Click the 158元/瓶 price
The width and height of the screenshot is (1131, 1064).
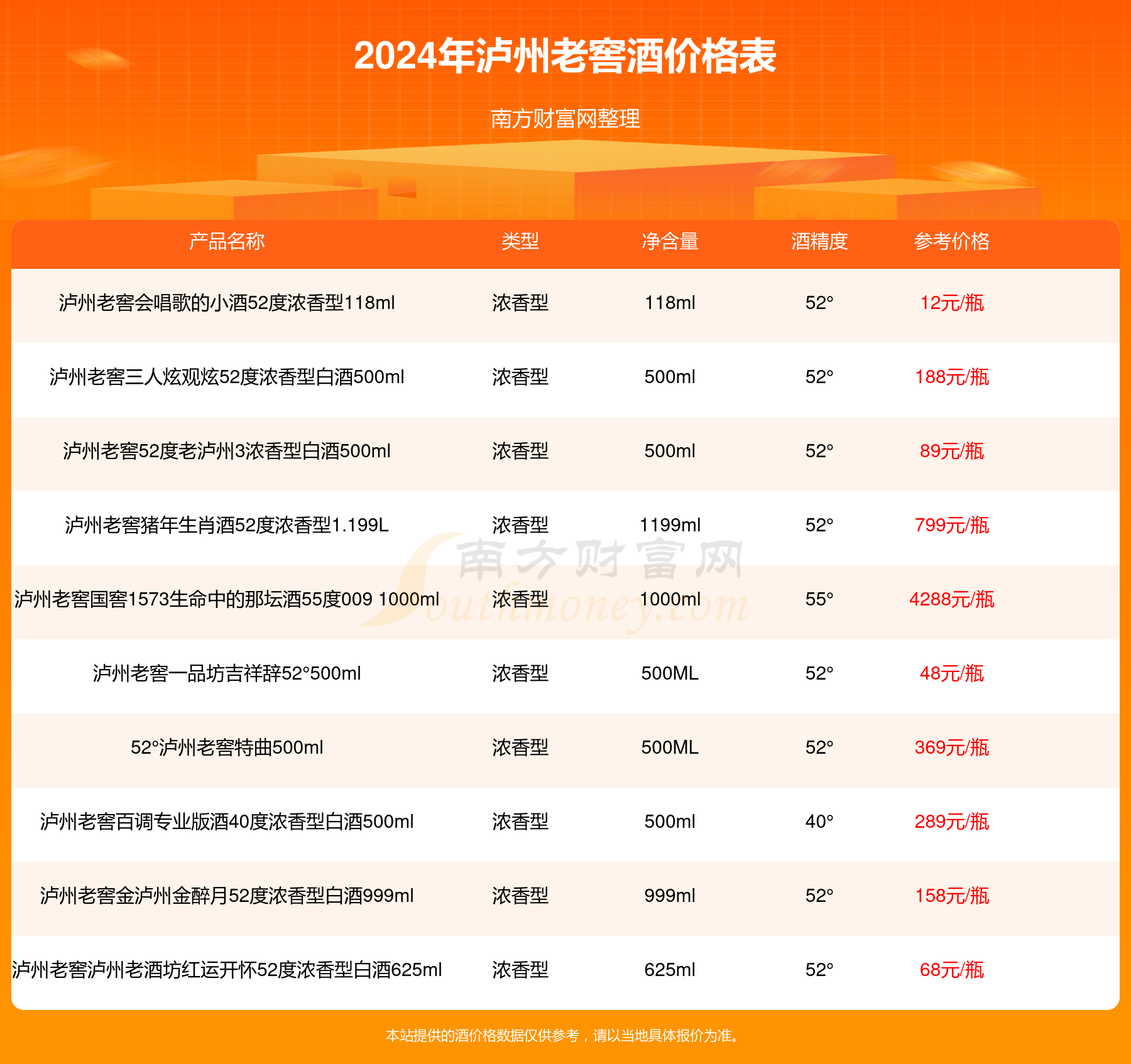[952, 896]
